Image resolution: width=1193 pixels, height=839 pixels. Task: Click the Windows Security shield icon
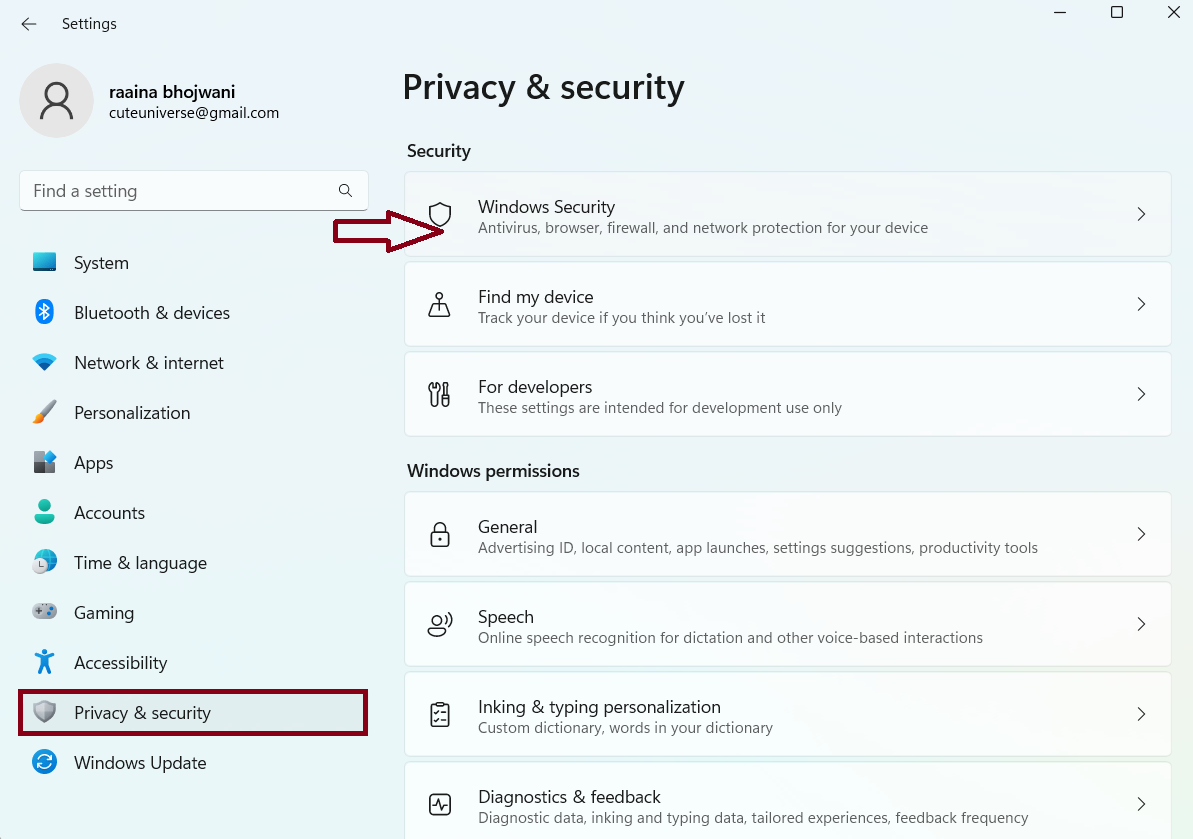pos(440,214)
